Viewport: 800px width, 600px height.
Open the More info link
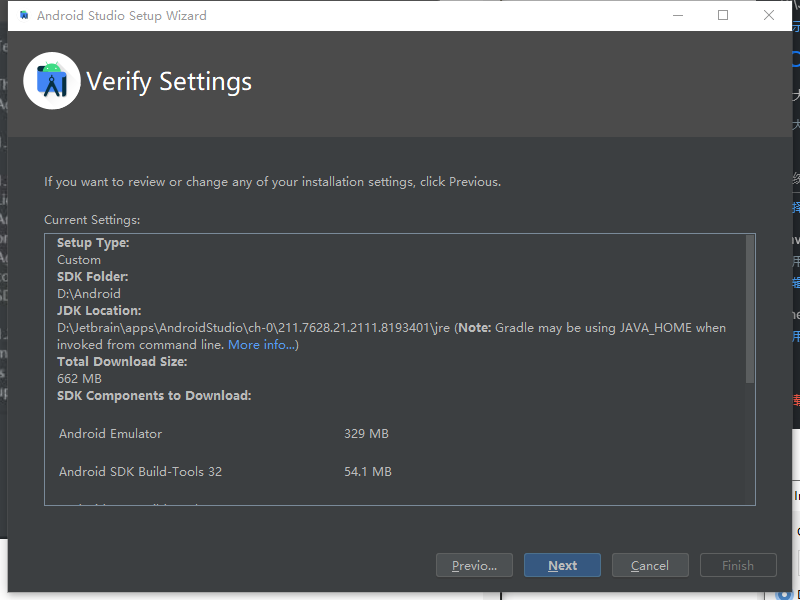click(x=262, y=345)
